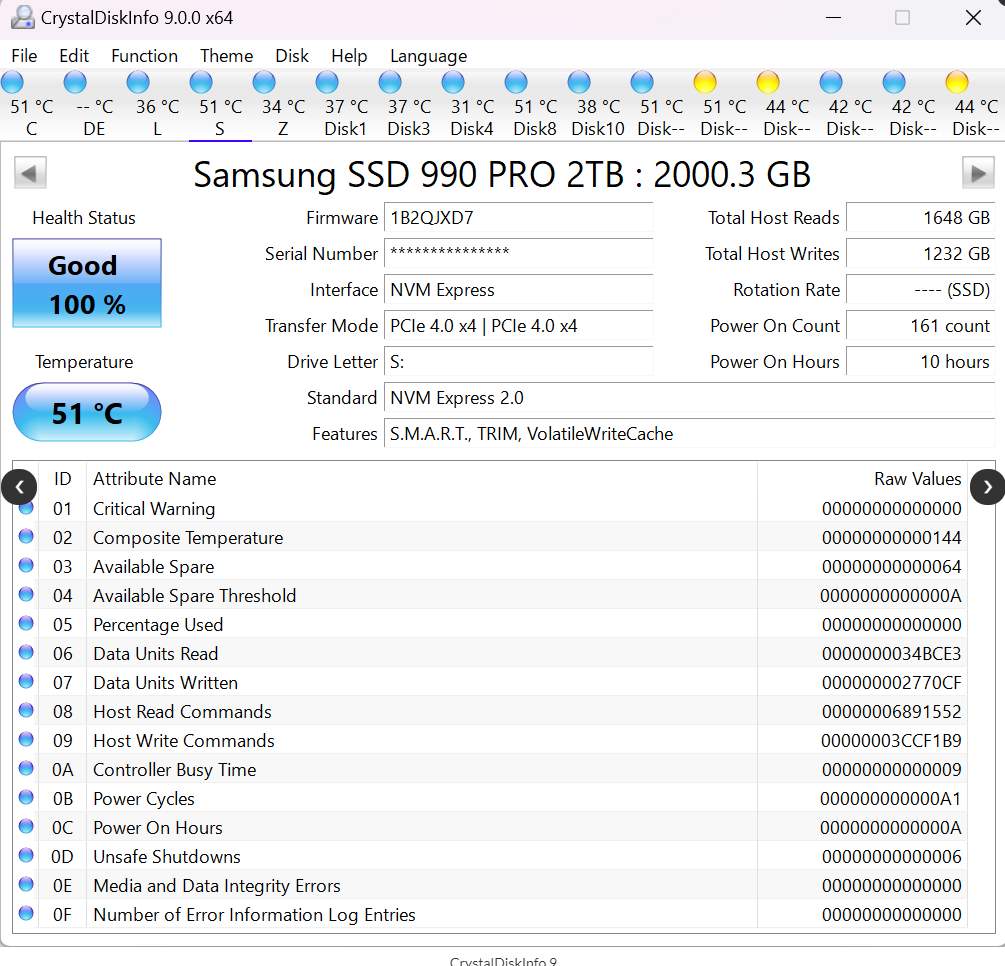The width and height of the screenshot is (1005, 966).
Task: Click the Transfer Mode PCIe 4.0 x4 field
Action: 519,326
